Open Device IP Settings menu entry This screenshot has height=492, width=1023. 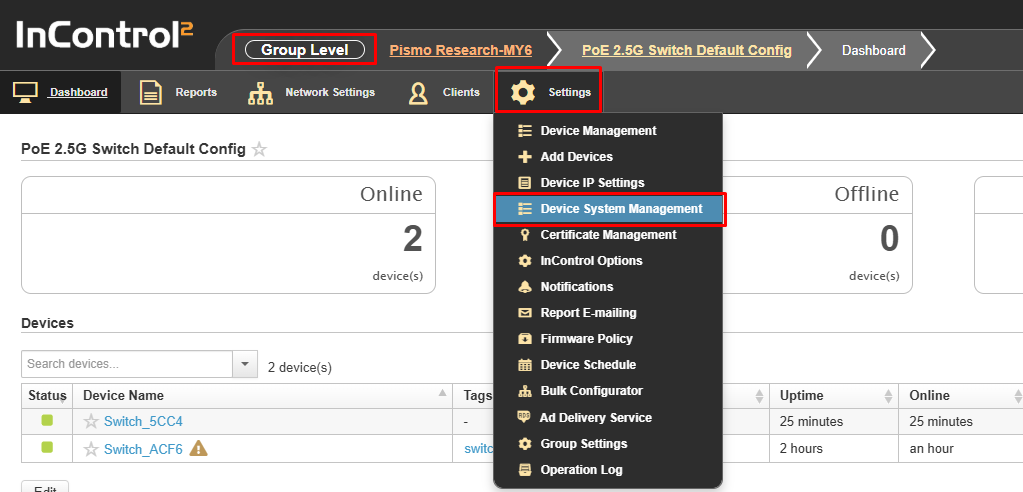click(608, 183)
